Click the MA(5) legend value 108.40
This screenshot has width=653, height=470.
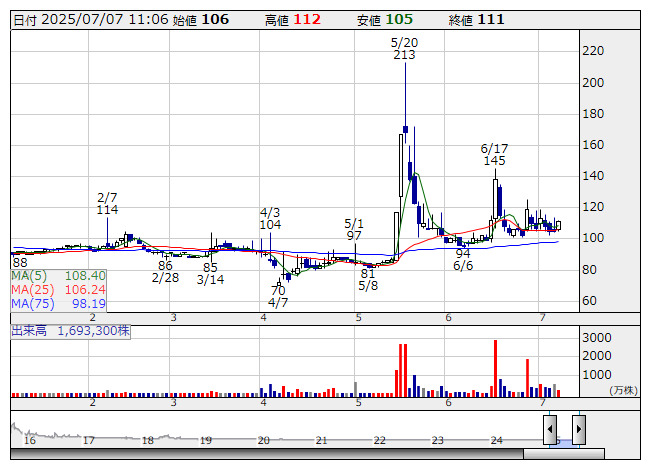85,275
